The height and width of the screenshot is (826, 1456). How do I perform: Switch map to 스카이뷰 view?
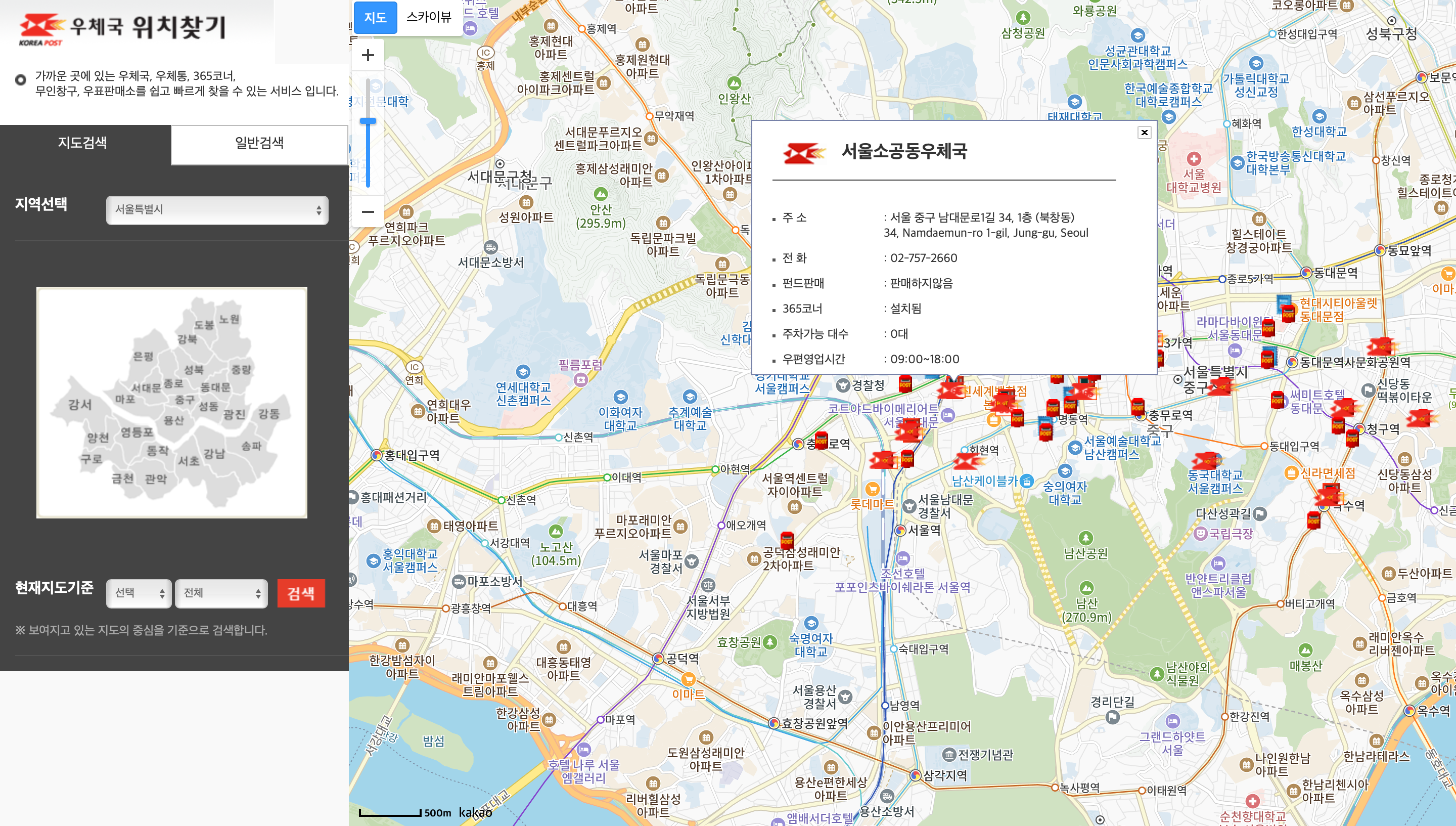429,17
